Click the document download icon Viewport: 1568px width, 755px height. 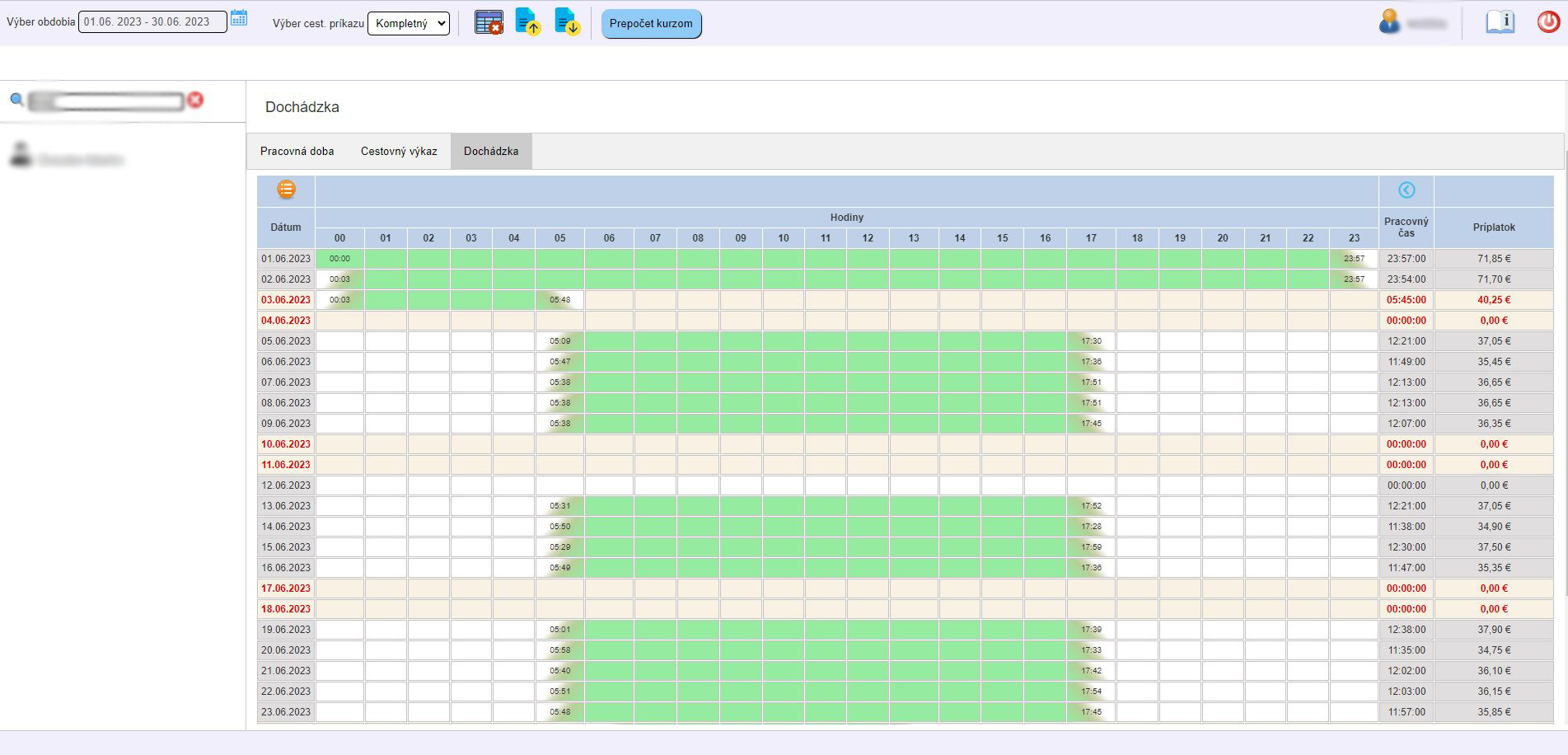tap(567, 21)
